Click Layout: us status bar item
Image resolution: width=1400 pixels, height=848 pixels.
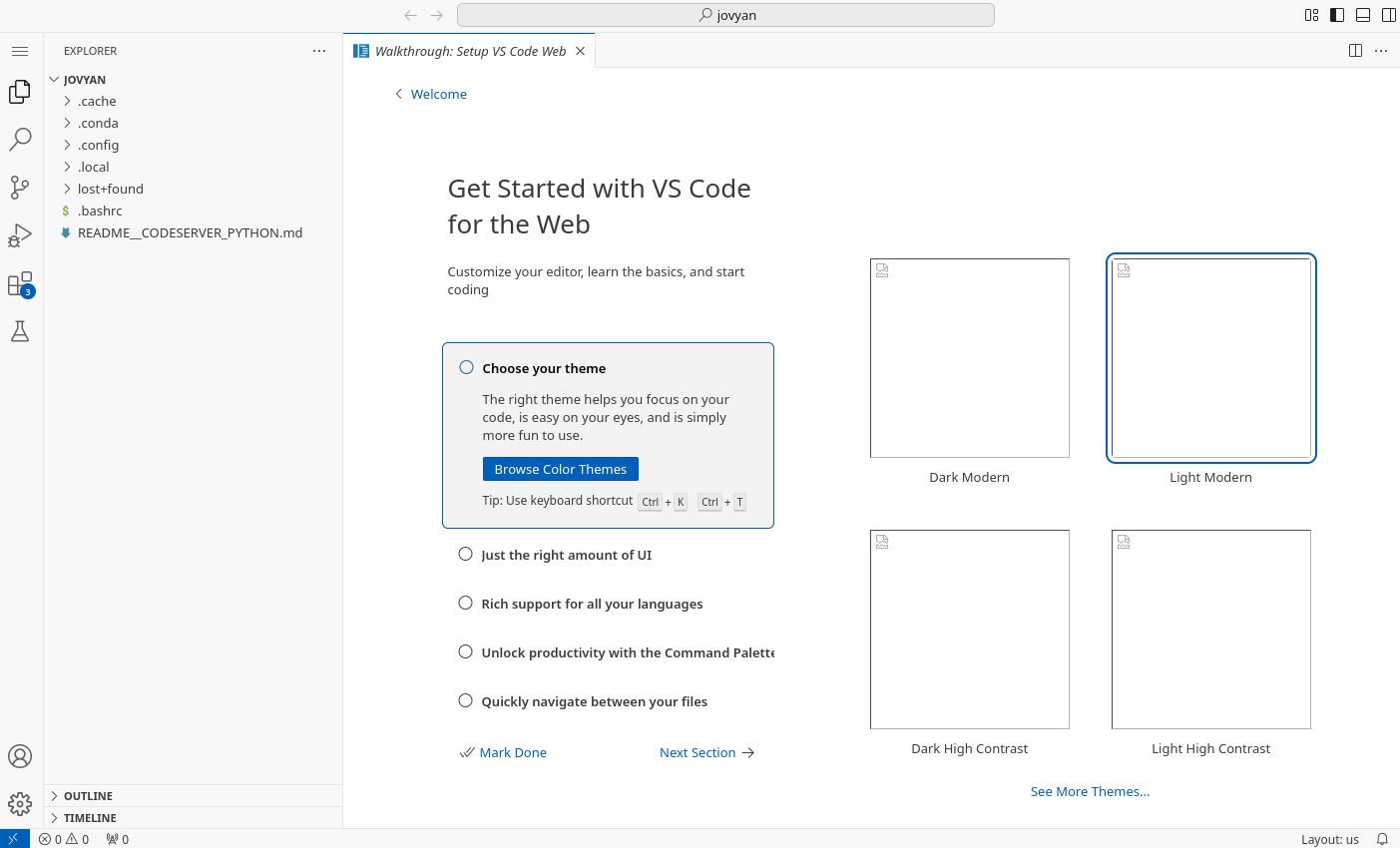(1330, 839)
